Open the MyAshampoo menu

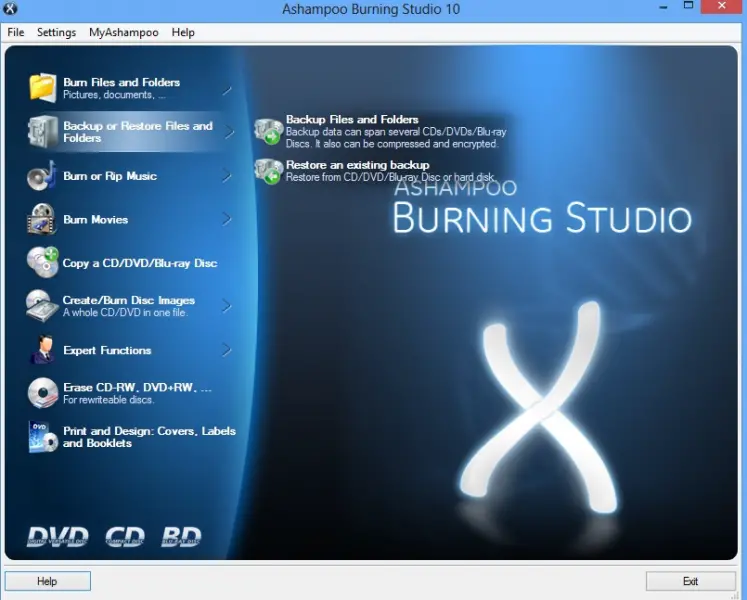click(x=124, y=32)
